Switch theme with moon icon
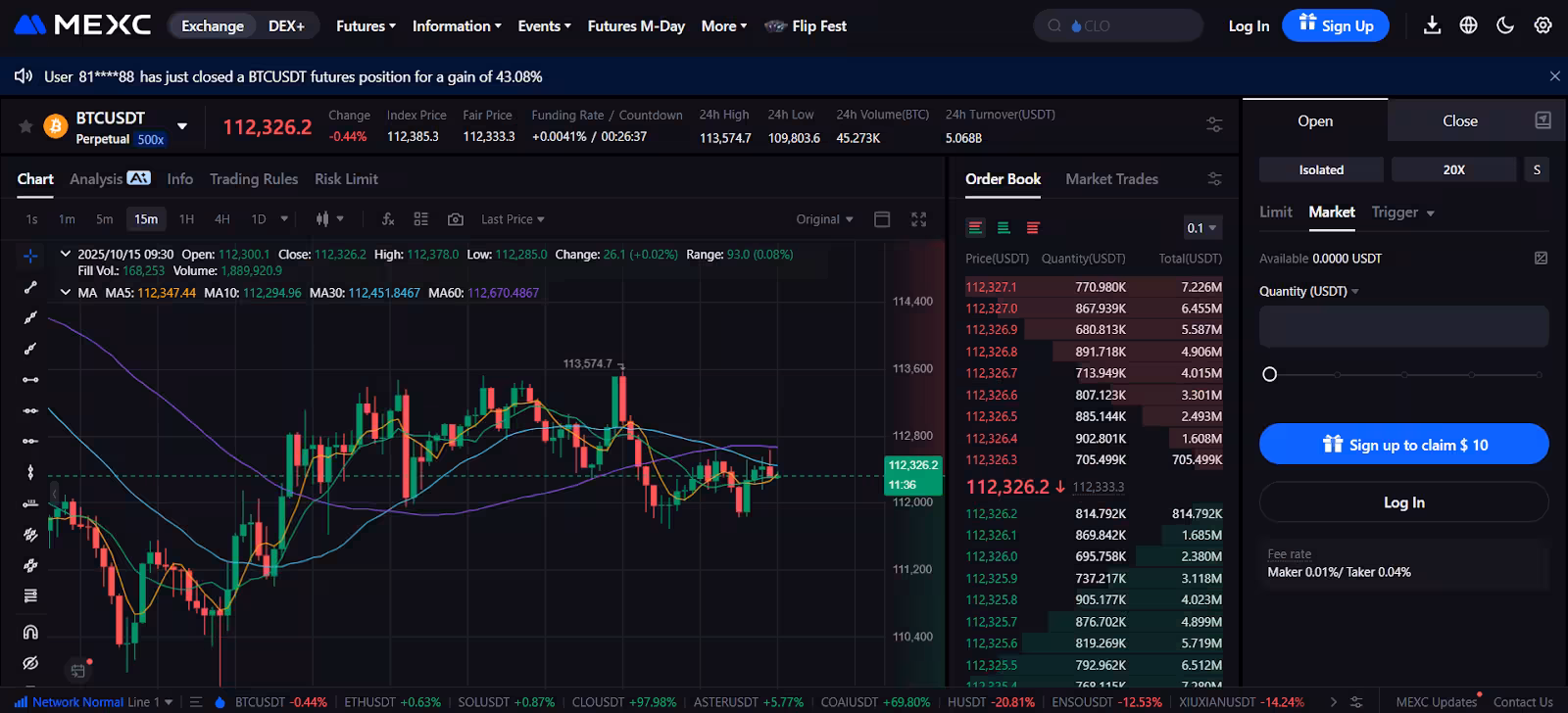The width and height of the screenshot is (1568, 713). pyautogui.click(x=1505, y=25)
